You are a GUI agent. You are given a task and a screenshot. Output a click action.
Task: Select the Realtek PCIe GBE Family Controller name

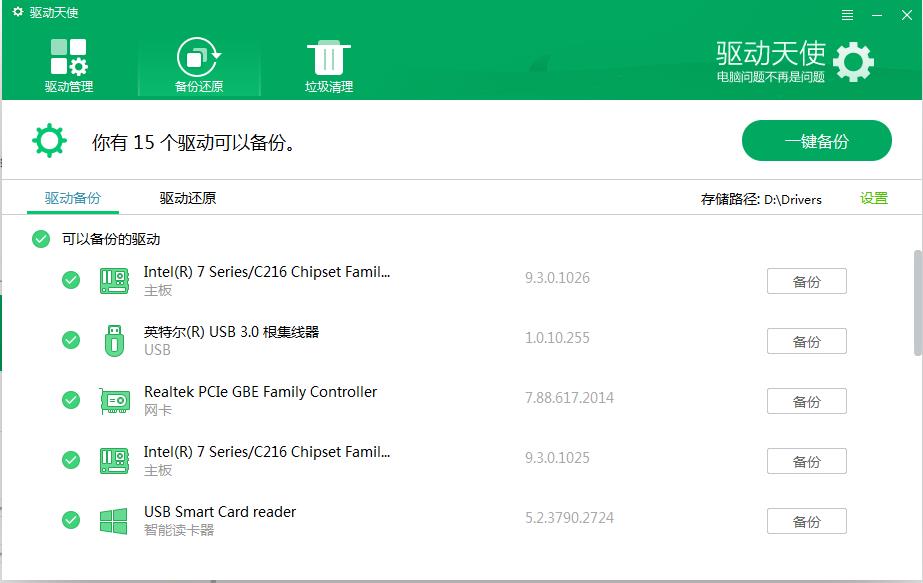(260, 392)
